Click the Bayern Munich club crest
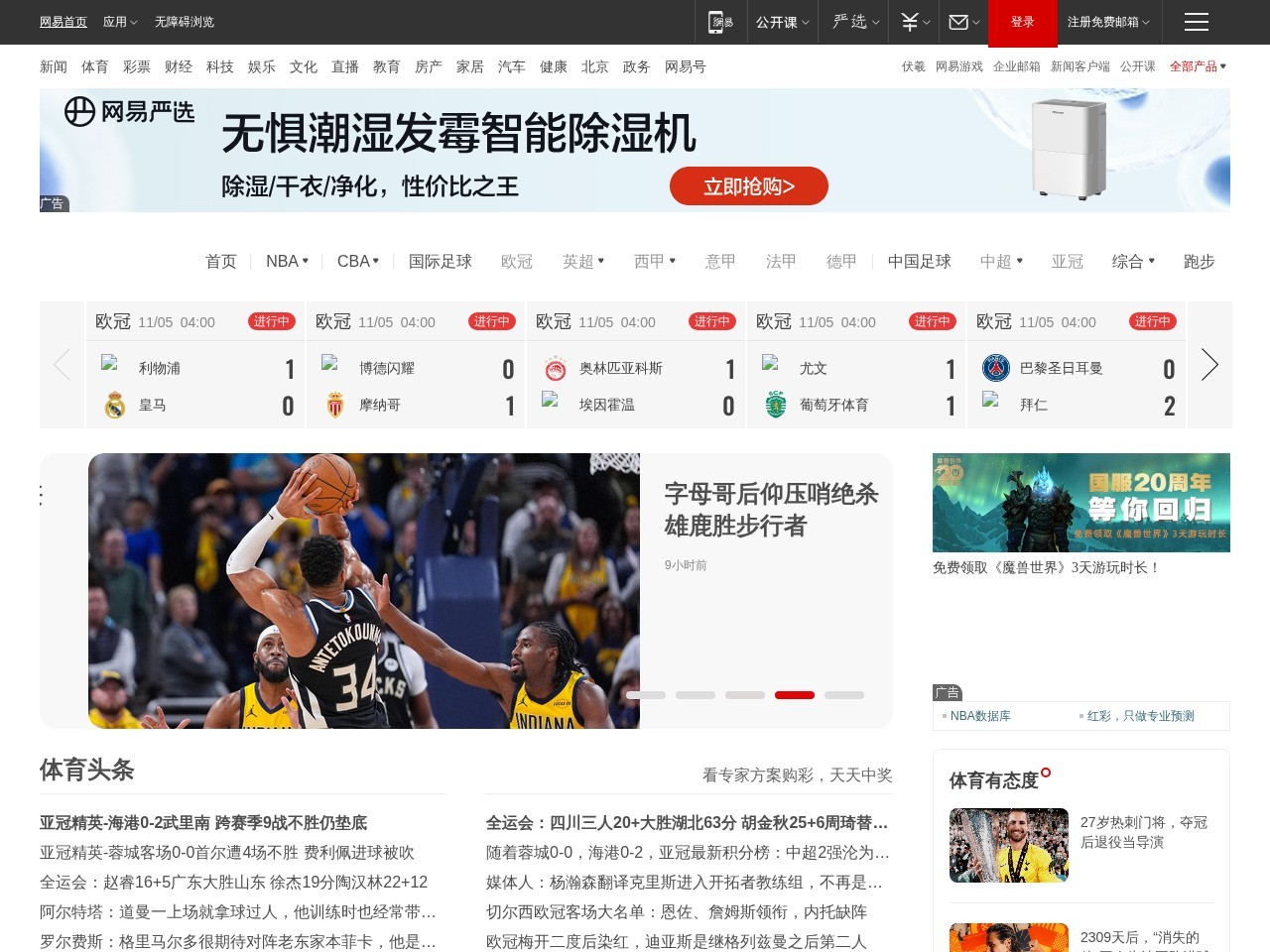The height and width of the screenshot is (952, 1270). 991,401
